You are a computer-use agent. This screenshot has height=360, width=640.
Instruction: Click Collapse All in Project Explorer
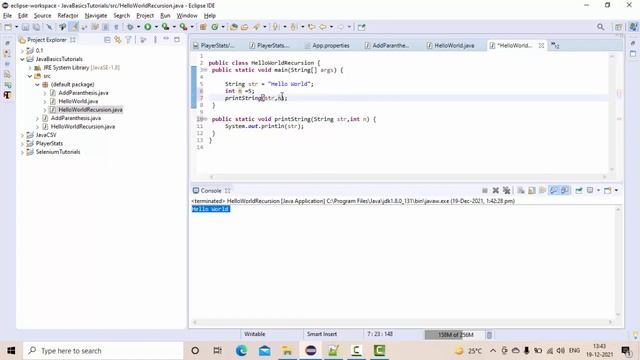coord(107,40)
